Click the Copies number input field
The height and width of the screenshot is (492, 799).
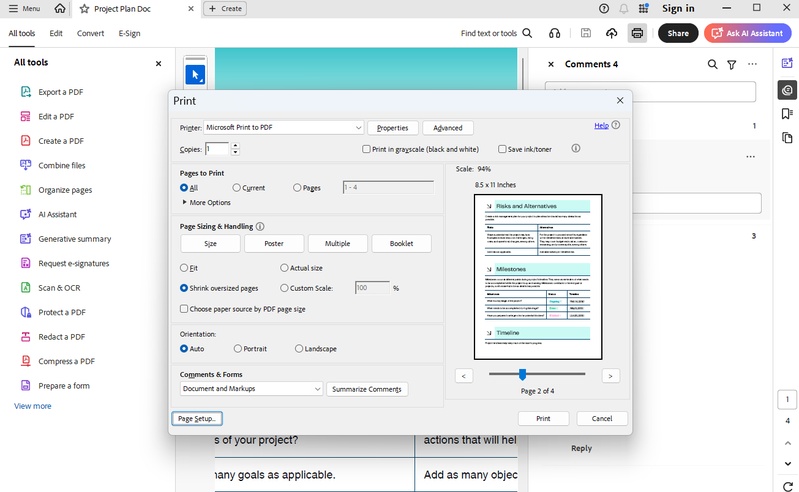tap(217, 149)
